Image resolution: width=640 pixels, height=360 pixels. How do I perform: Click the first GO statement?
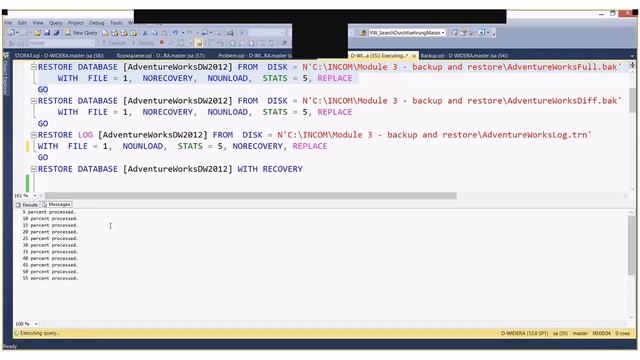[x=43, y=89]
